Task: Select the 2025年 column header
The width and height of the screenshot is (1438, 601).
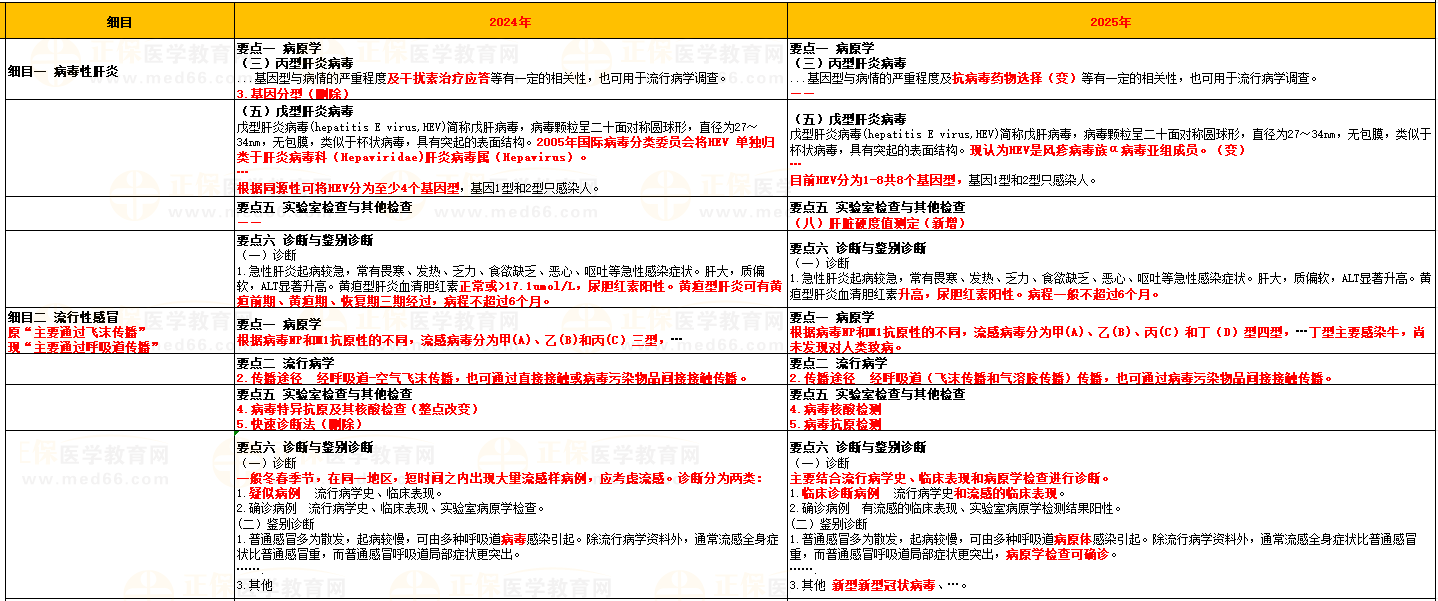Action: (1111, 21)
